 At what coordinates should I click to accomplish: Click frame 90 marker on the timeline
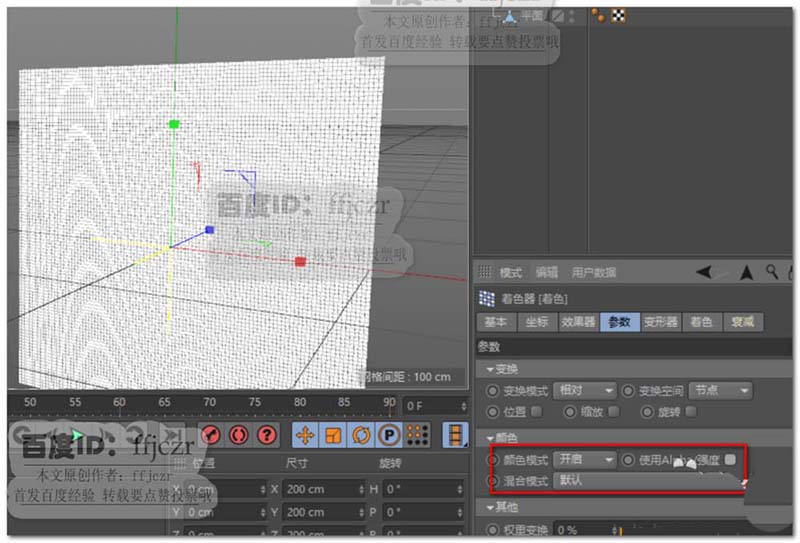coord(389,402)
